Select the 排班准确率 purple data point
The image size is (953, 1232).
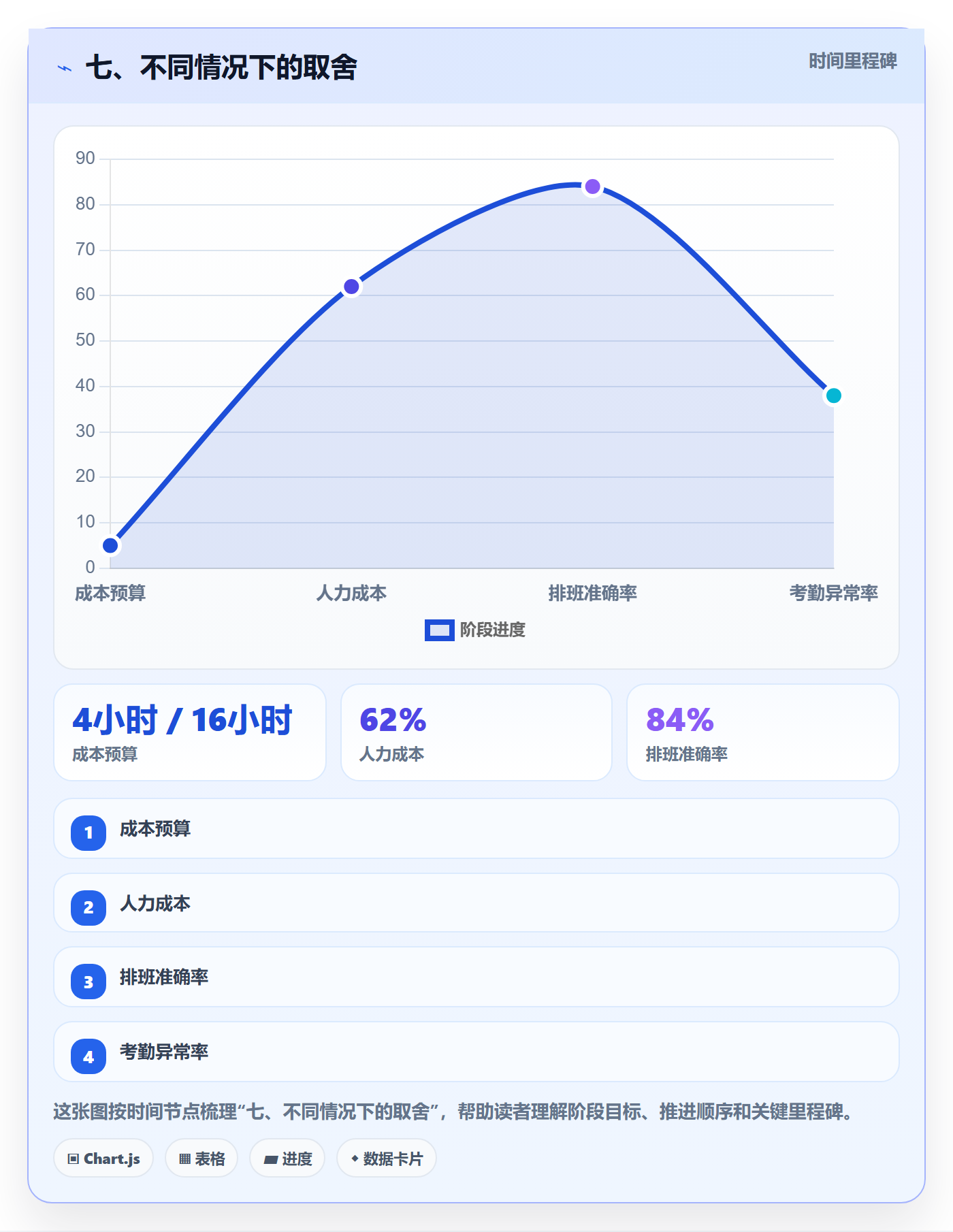592,187
